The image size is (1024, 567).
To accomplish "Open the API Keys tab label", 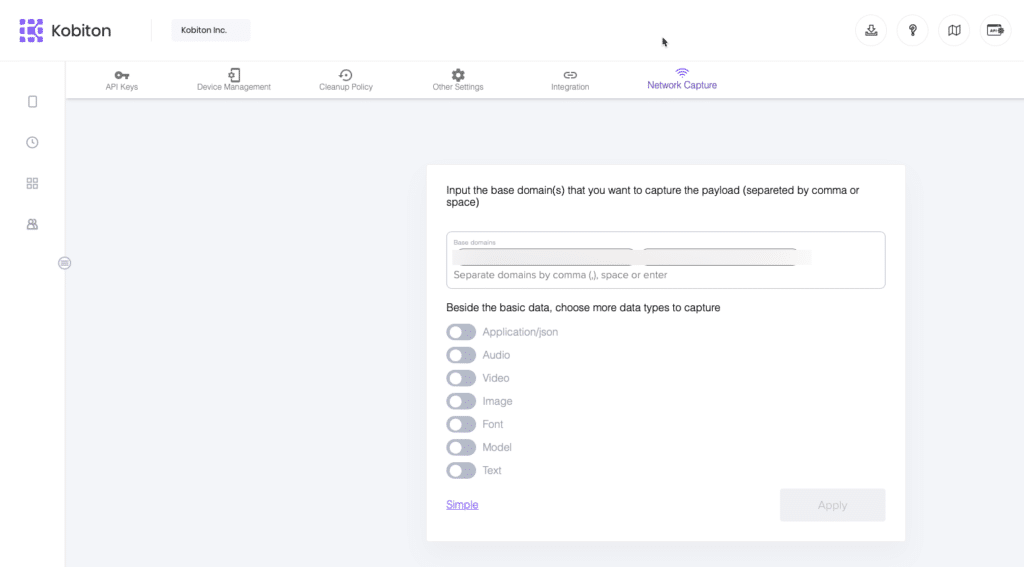I will coord(122,87).
